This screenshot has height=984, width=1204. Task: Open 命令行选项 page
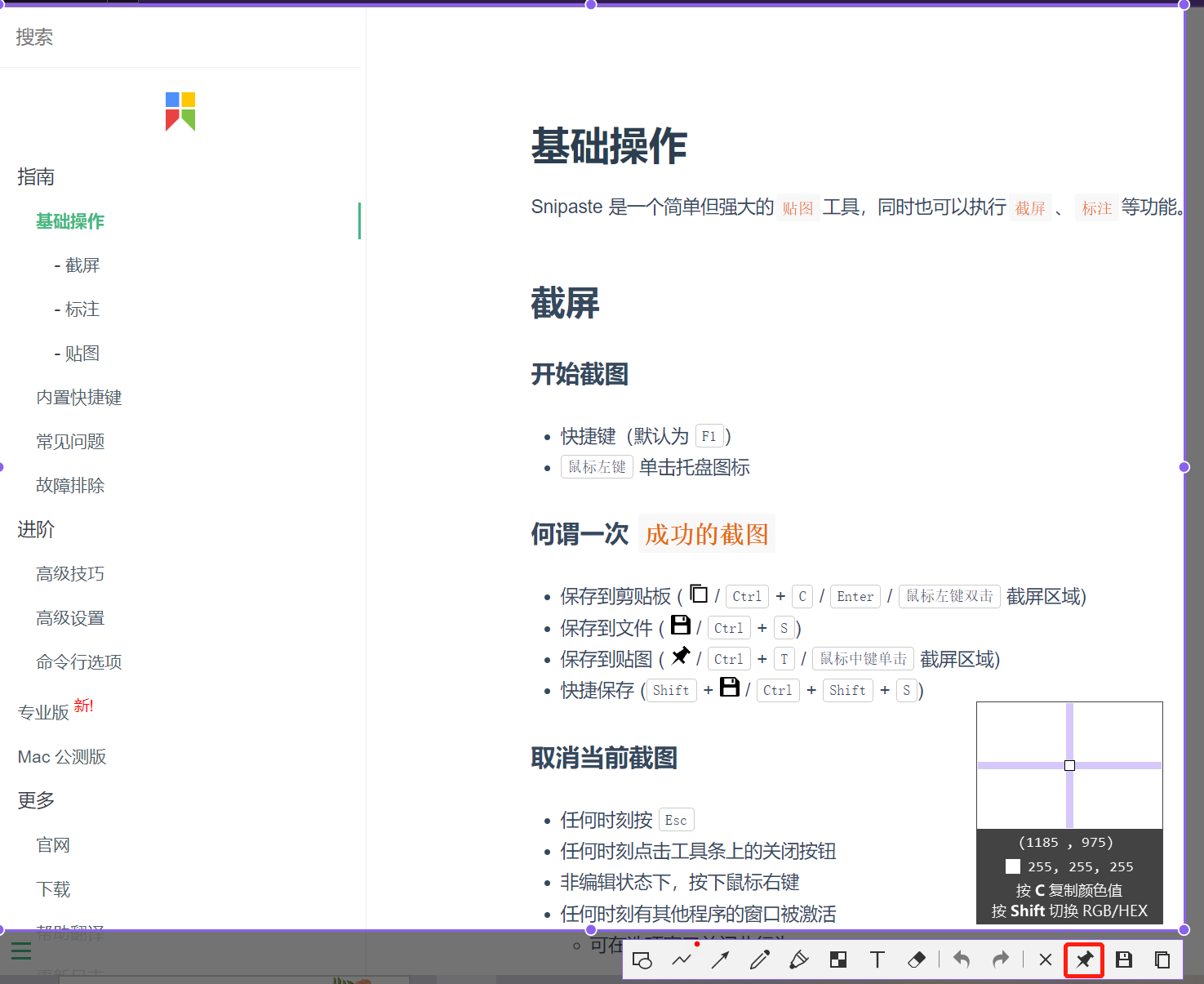pos(79,662)
